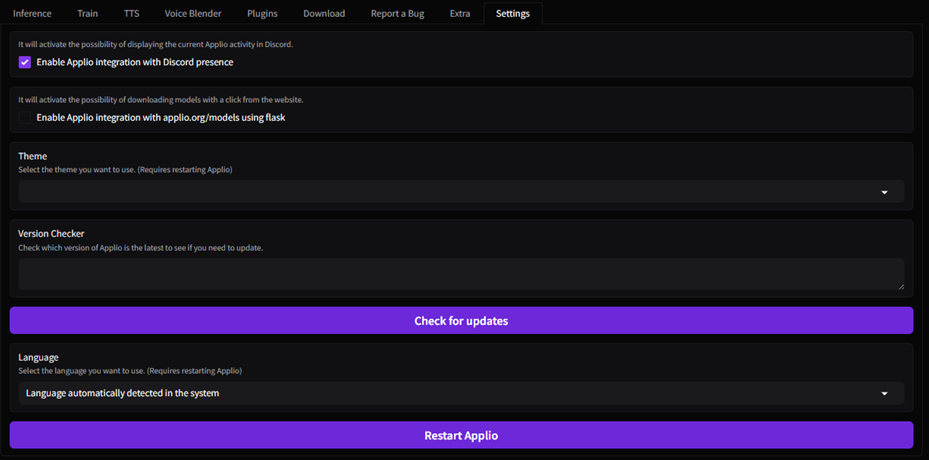Click the Discord presence integration label text
929x460 pixels.
pos(134,62)
